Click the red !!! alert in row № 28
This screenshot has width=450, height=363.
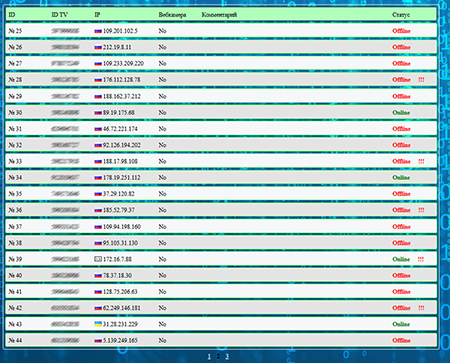coord(421,80)
